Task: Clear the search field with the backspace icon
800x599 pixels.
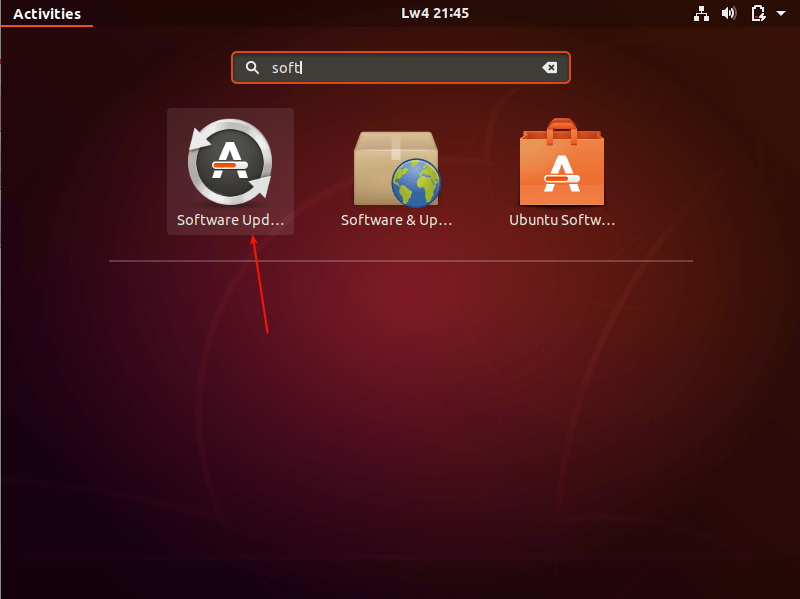Action: tap(549, 67)
